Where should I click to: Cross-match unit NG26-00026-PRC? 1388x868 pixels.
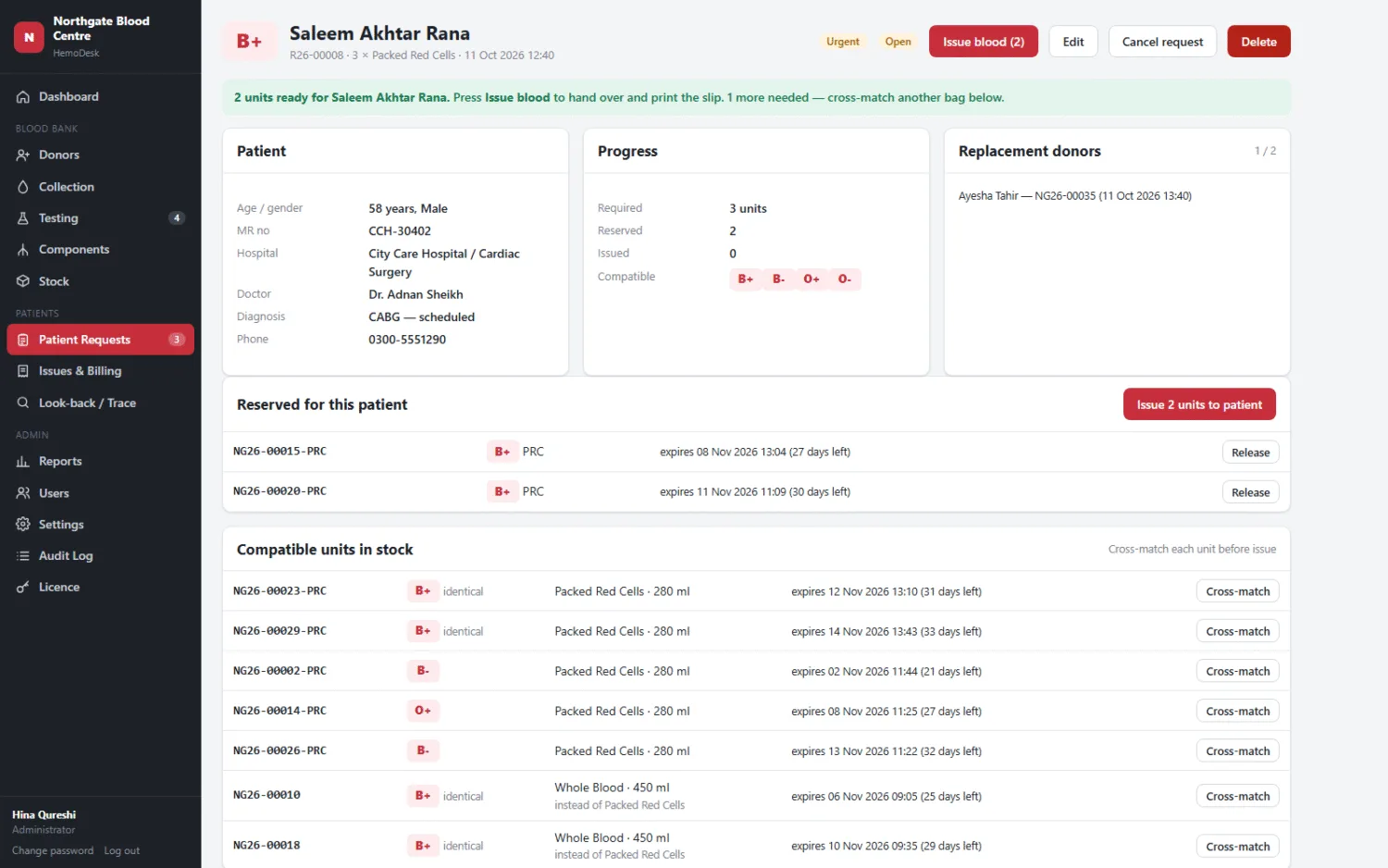(x=1237, y=751)
